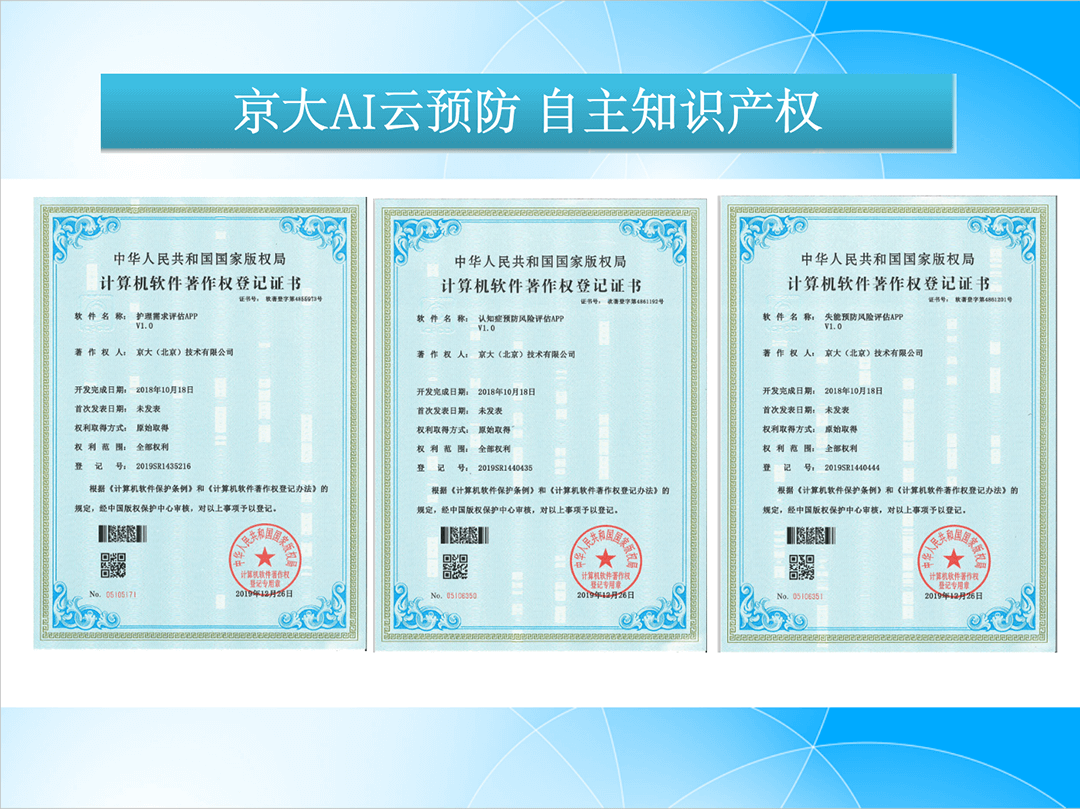Click 证书号 line on 失能预防风险评估APP certificate
The height and width of the screenshot is (809, 1080).
(970, 300)
